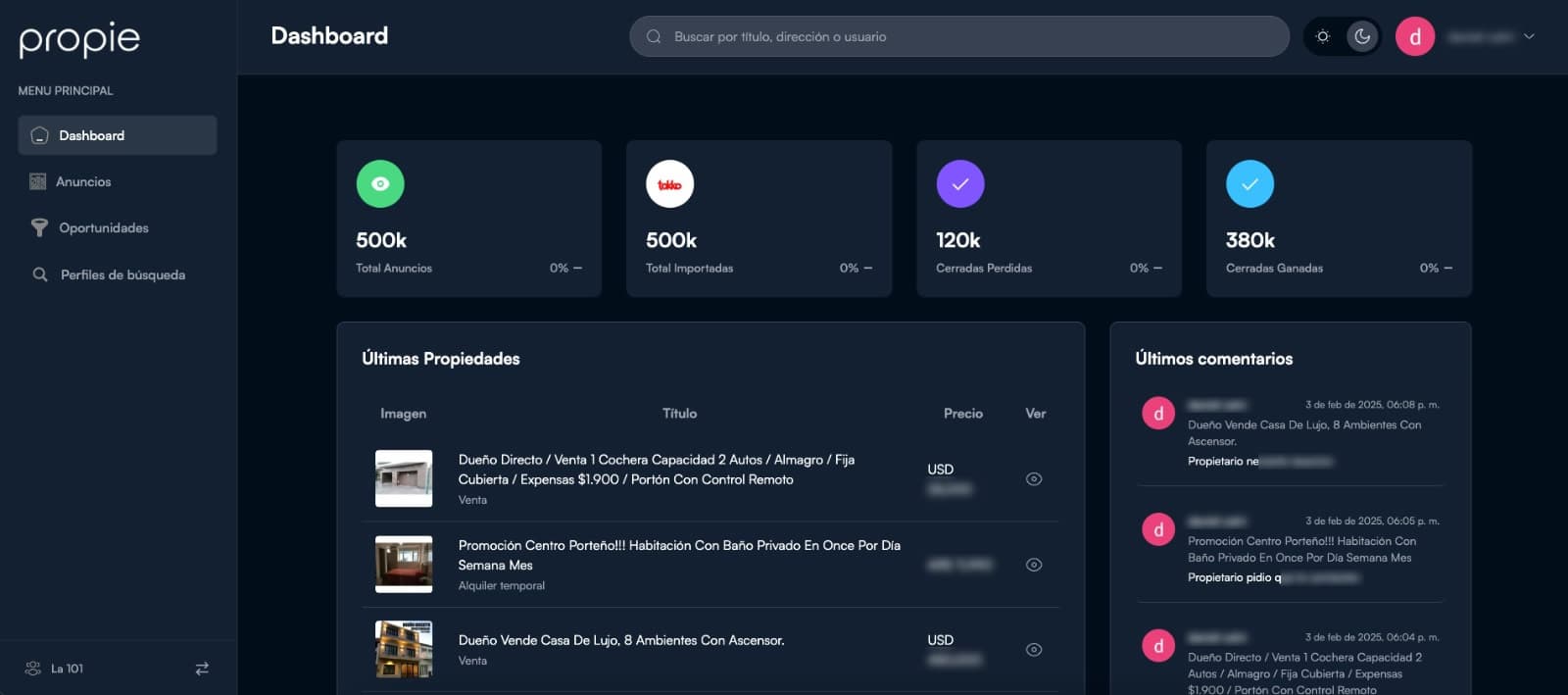Click the avatar on the 06:08 p. m. comment
This screenshot has height=695, width=1568.
click(1158, 414)
